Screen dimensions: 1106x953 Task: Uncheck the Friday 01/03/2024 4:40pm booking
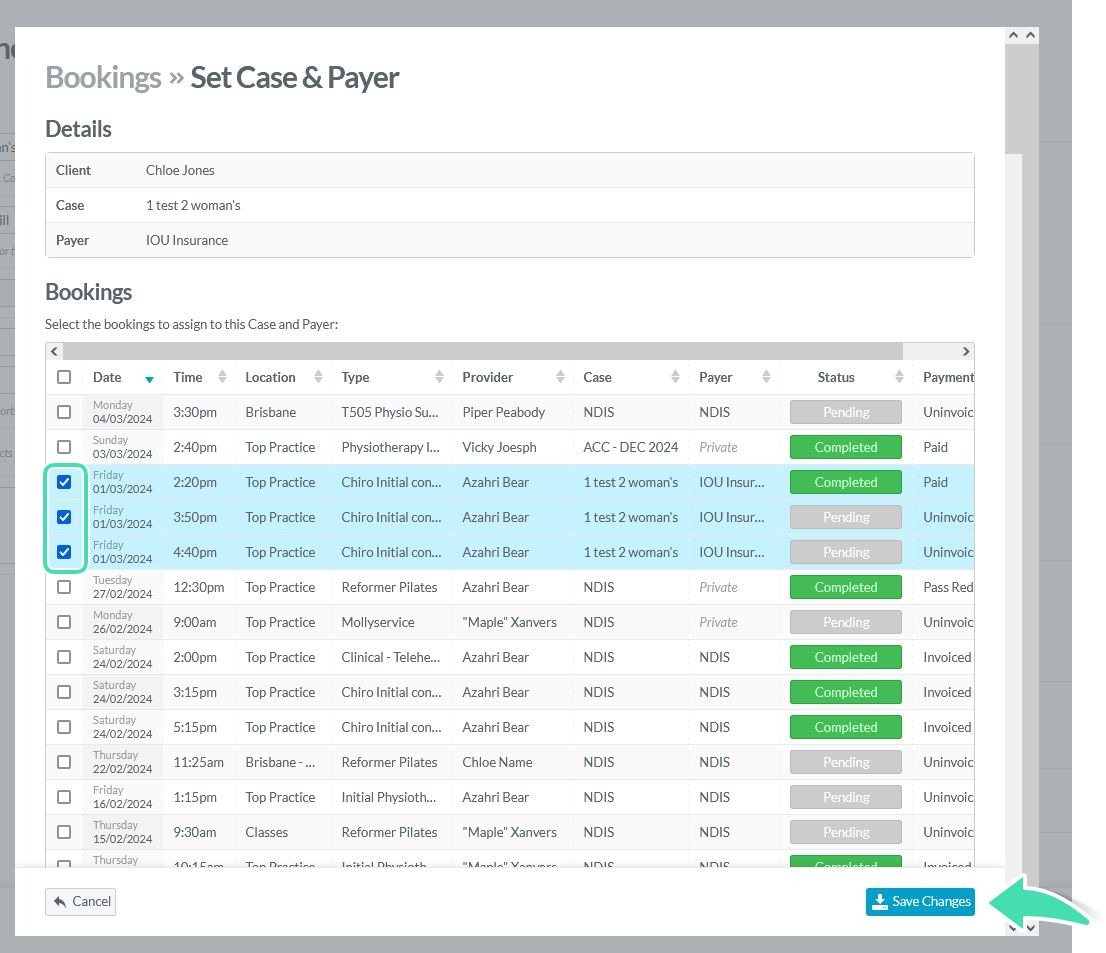click(x=64, y=552)
